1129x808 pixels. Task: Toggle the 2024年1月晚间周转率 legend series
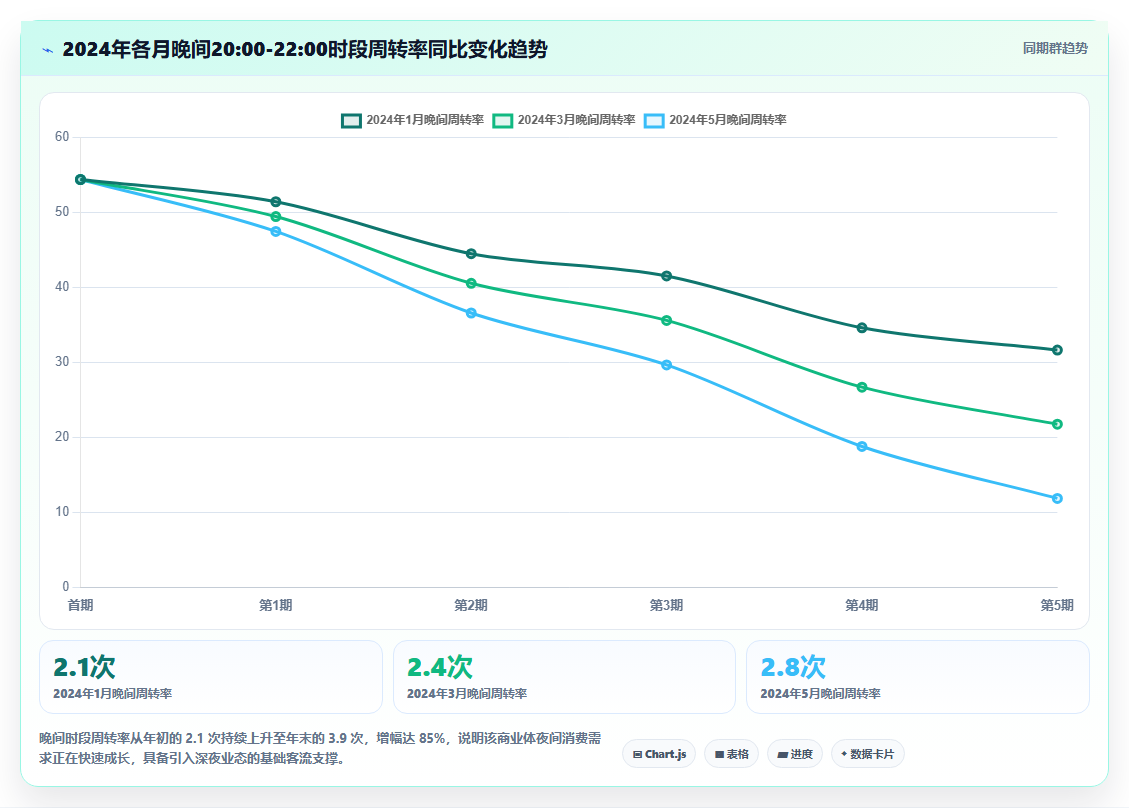click(413, 120)
